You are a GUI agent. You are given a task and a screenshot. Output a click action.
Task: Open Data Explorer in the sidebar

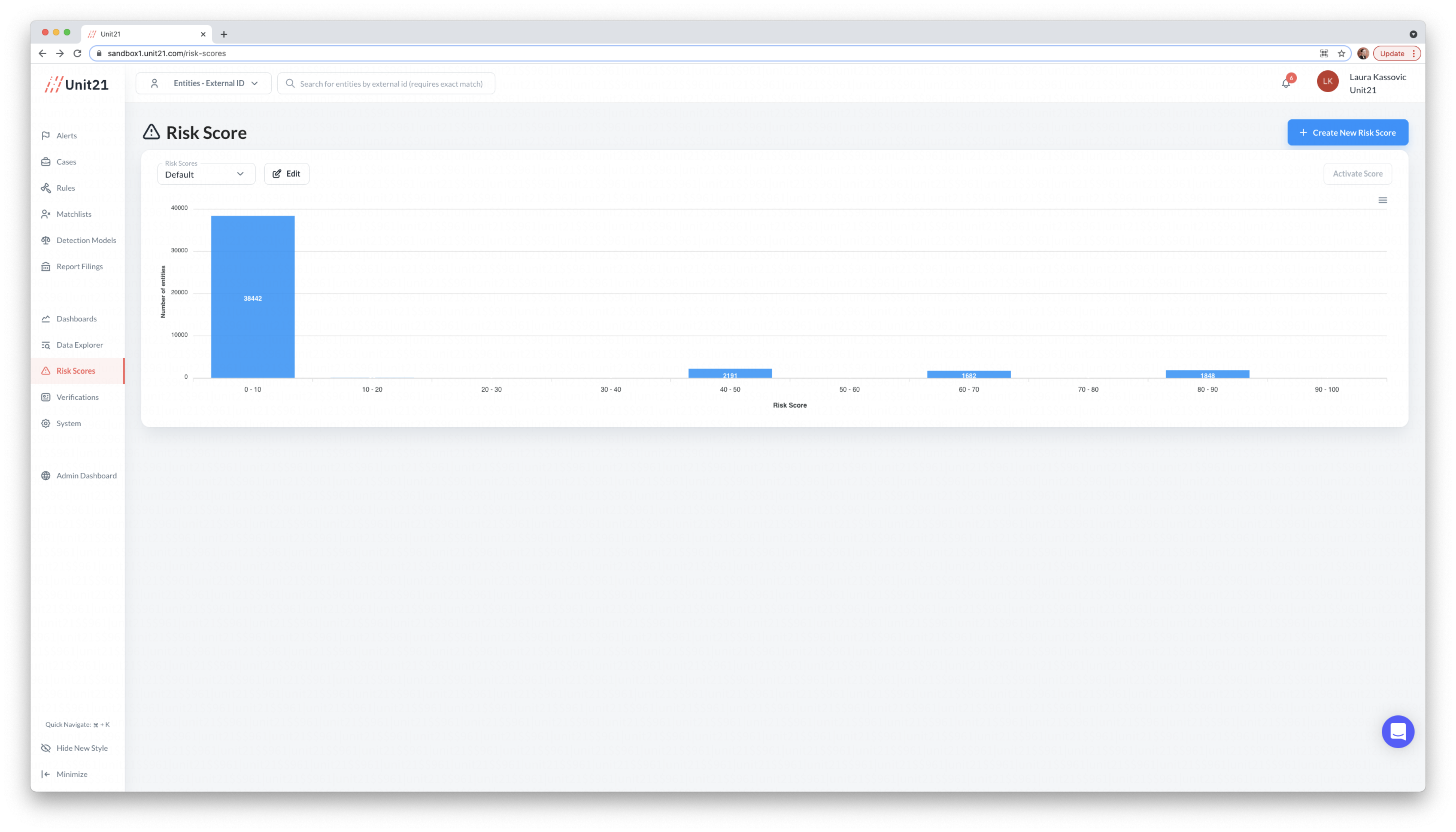click(80, 345)
